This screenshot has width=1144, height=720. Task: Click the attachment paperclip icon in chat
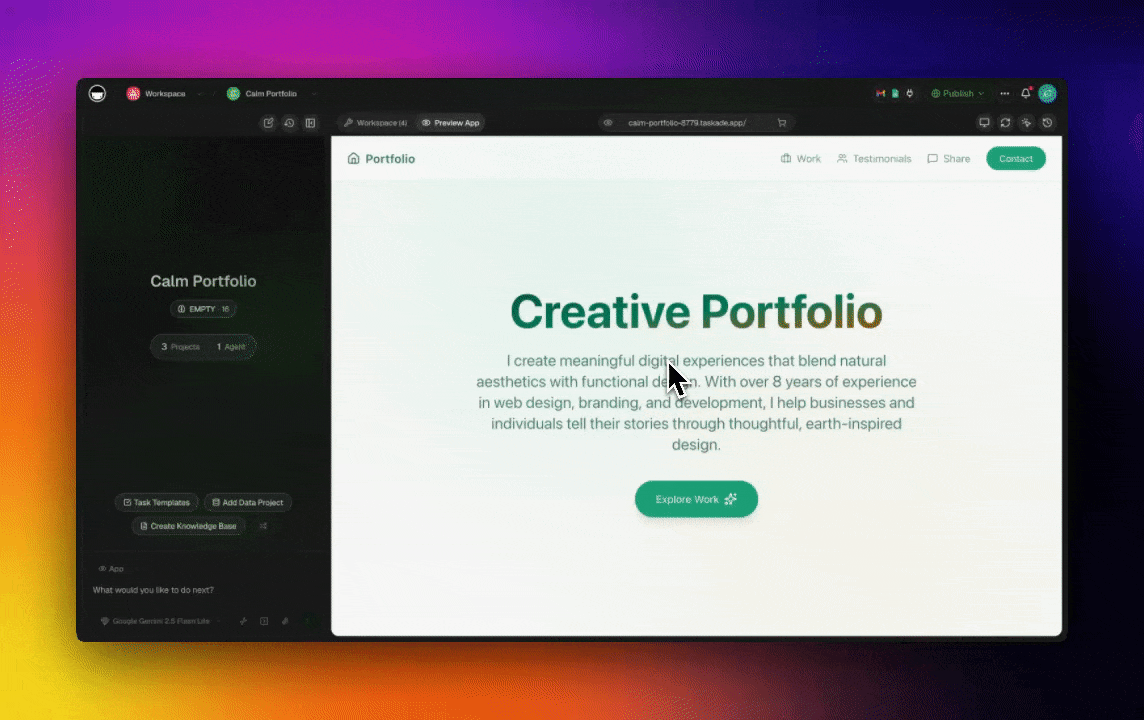pyautogui.click(x=285, y=621)
